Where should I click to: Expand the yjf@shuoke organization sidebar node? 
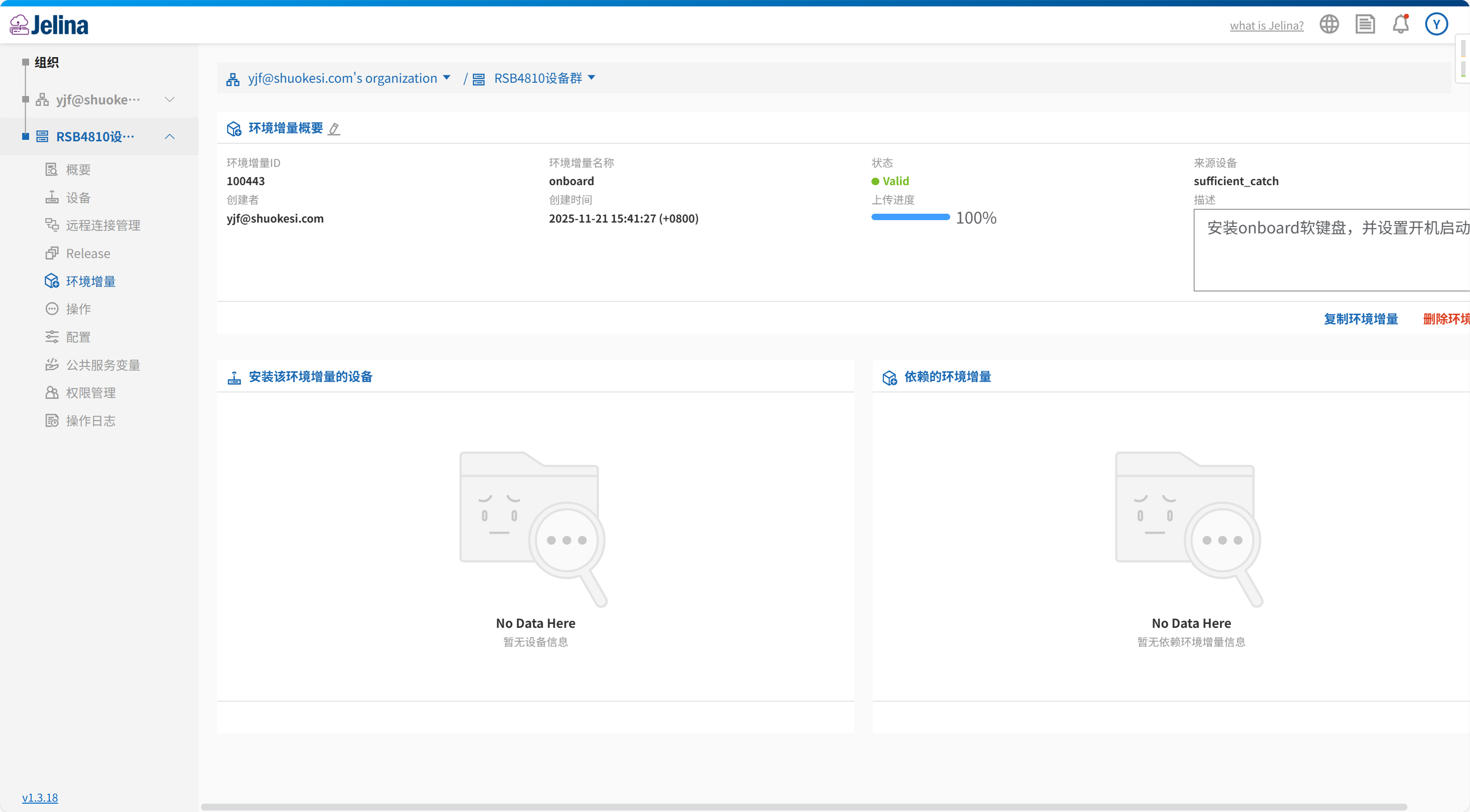pos(169,100)
